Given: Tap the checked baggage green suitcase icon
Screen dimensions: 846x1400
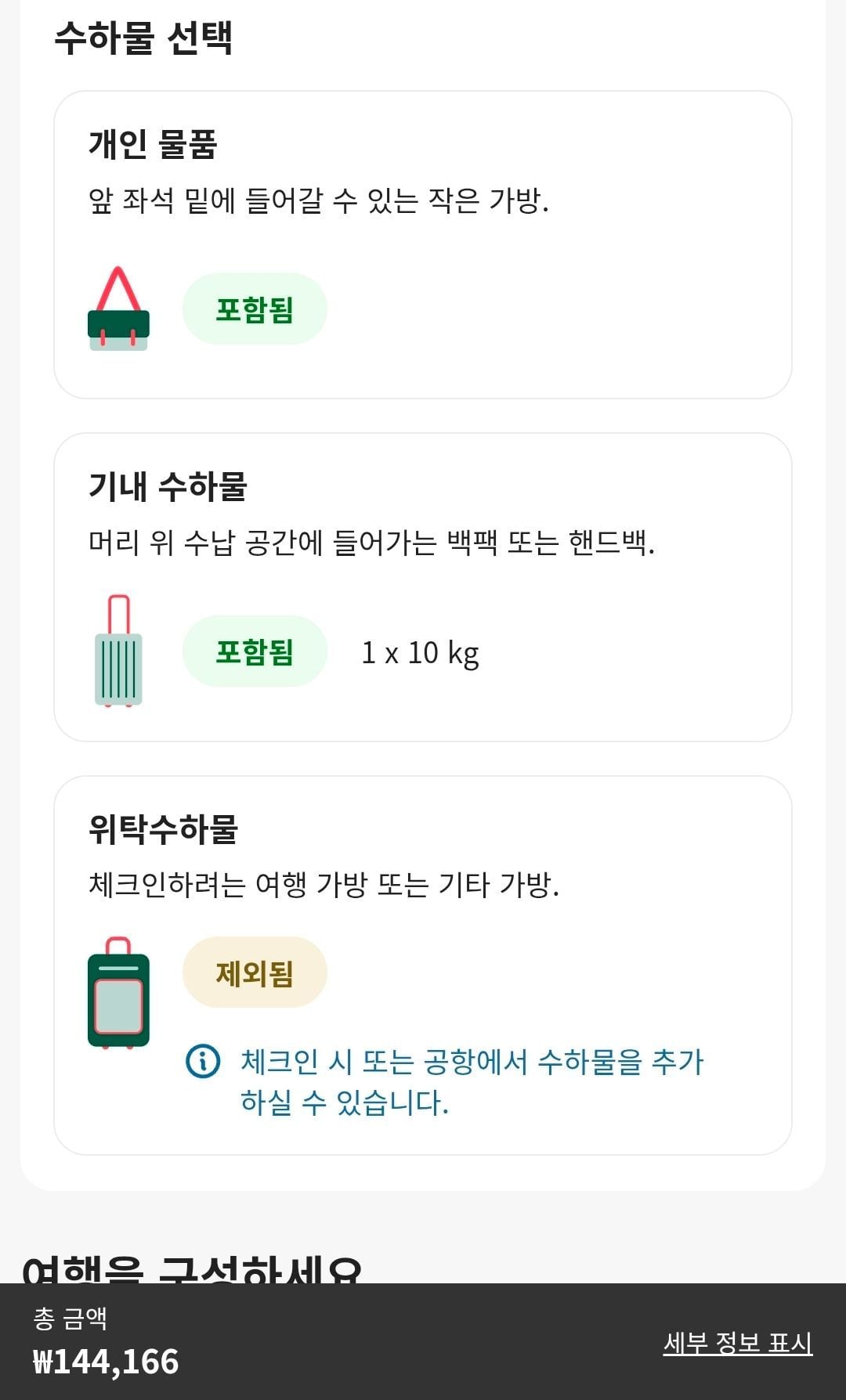Looking at the screenshot, I should point(118,993).
